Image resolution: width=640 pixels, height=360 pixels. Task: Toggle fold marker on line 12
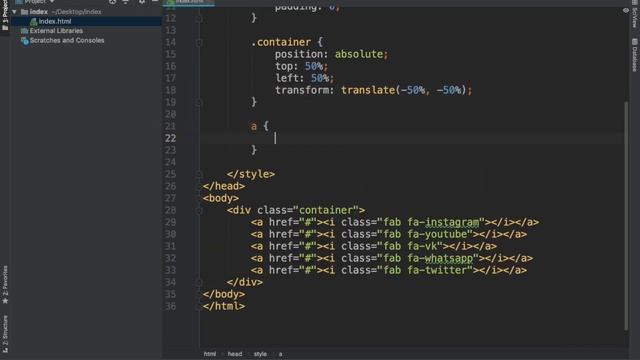click(x=199, y=18)
